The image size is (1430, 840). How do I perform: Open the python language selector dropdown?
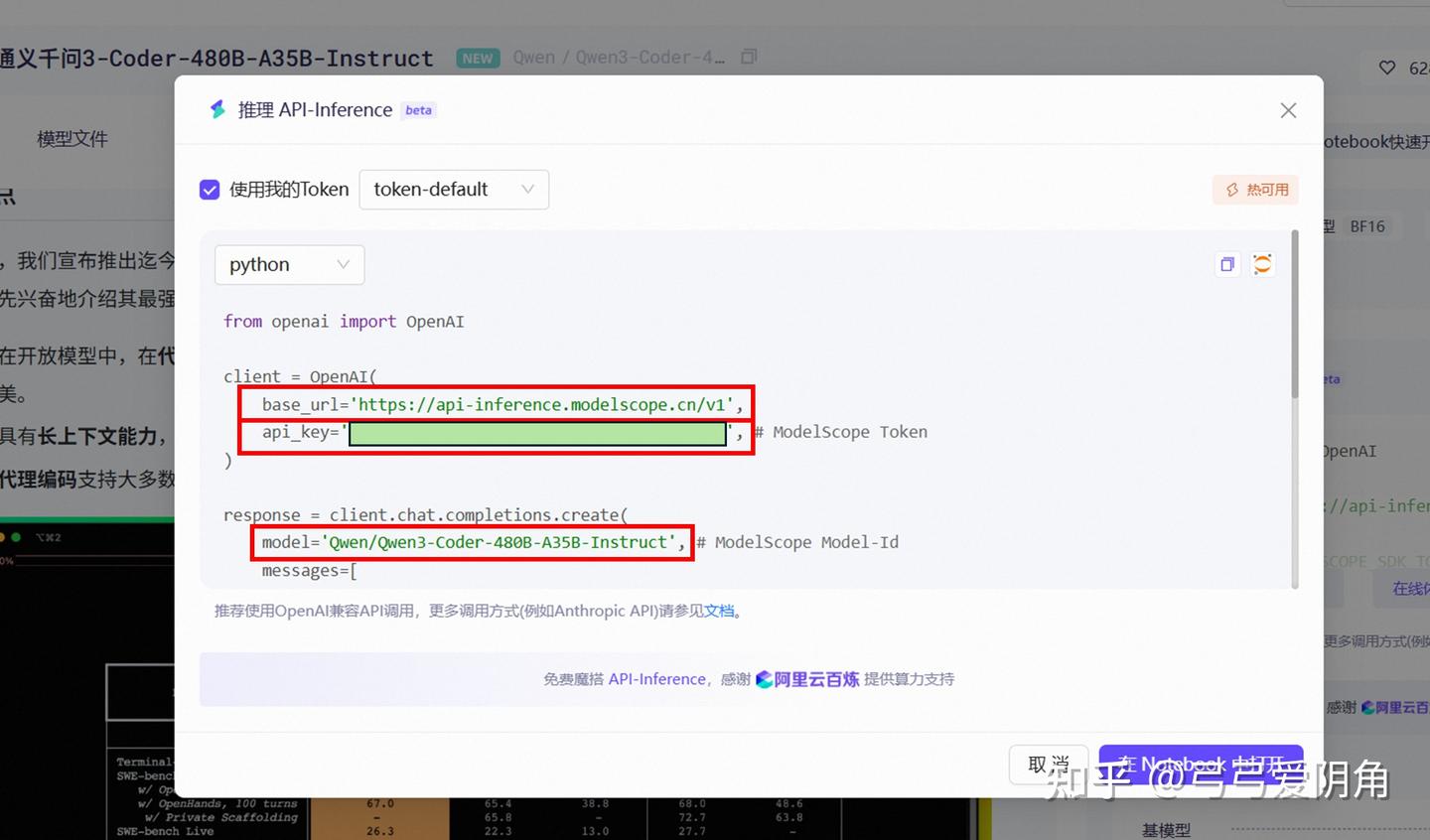(x=289, y=264)
